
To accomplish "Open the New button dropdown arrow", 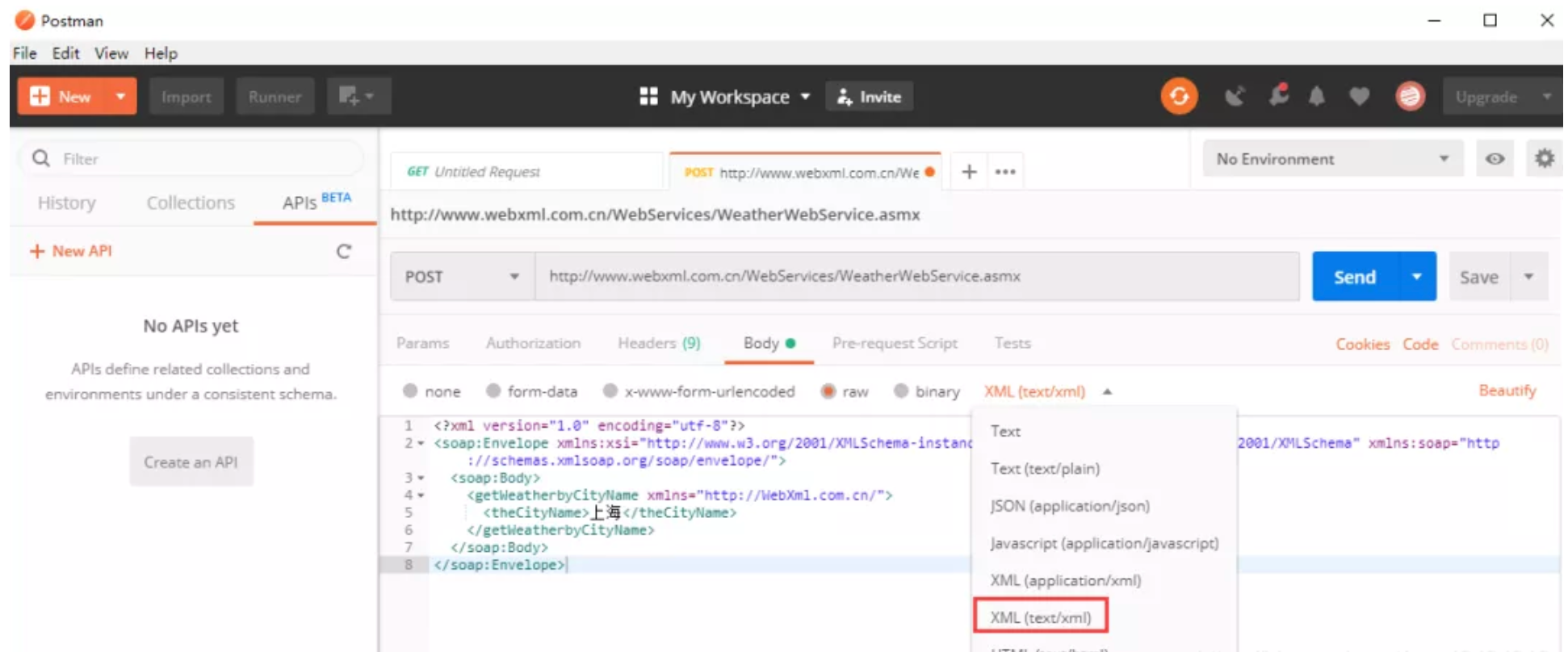I will (x=120, y=97).
